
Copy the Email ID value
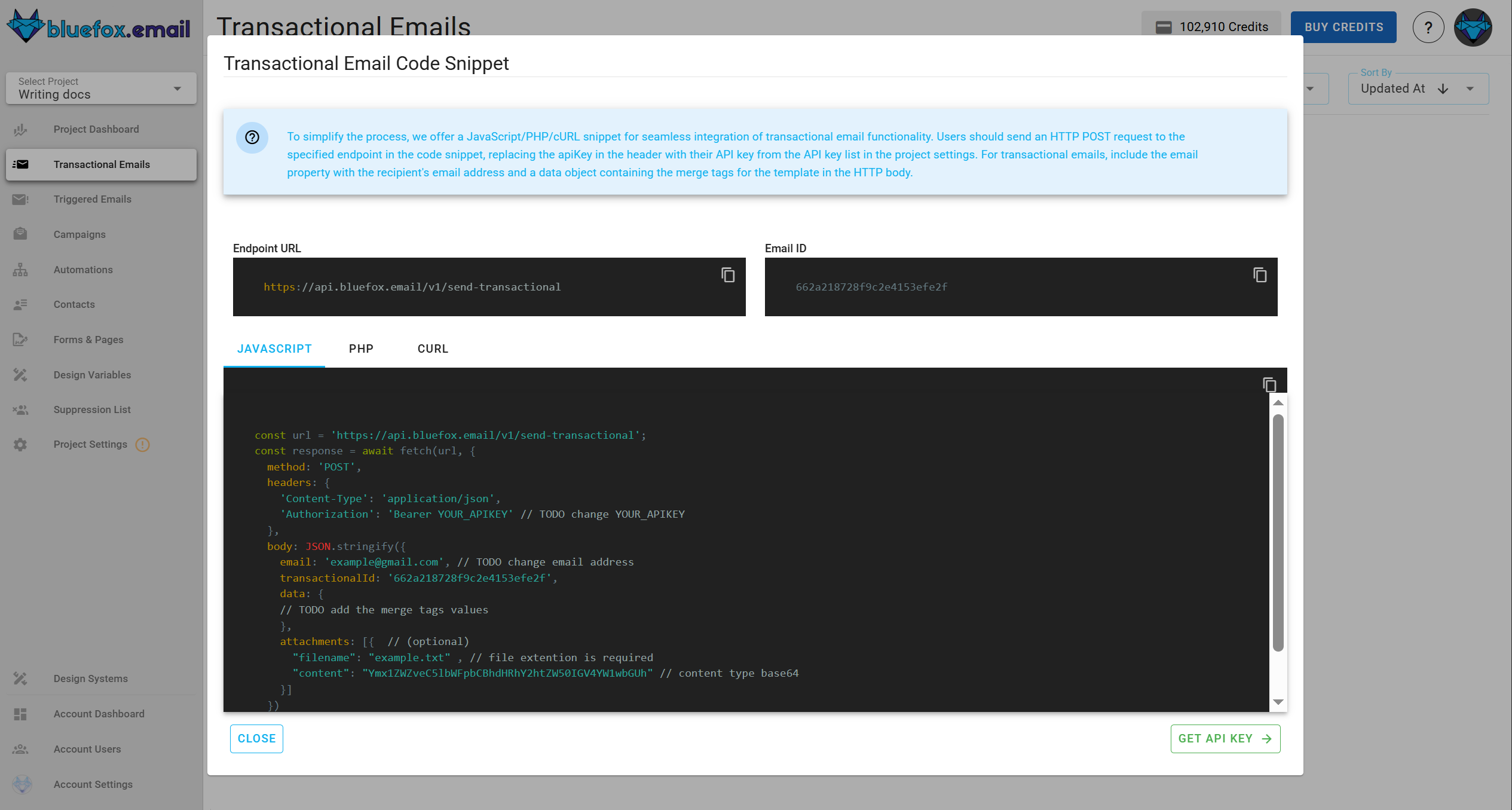tap(1259, 274)
